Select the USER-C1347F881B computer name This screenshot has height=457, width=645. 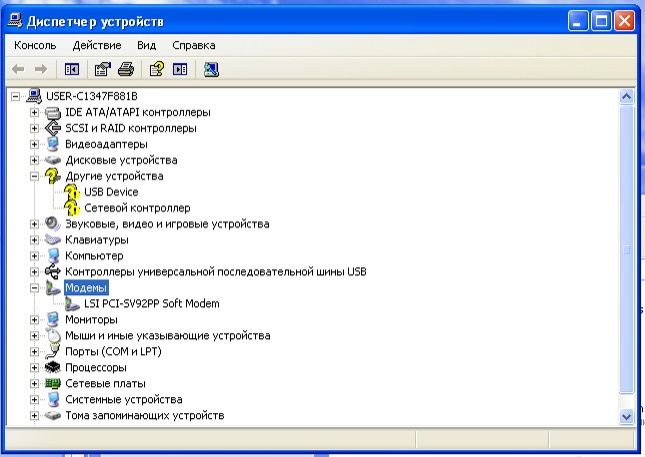tap(92, 96)
